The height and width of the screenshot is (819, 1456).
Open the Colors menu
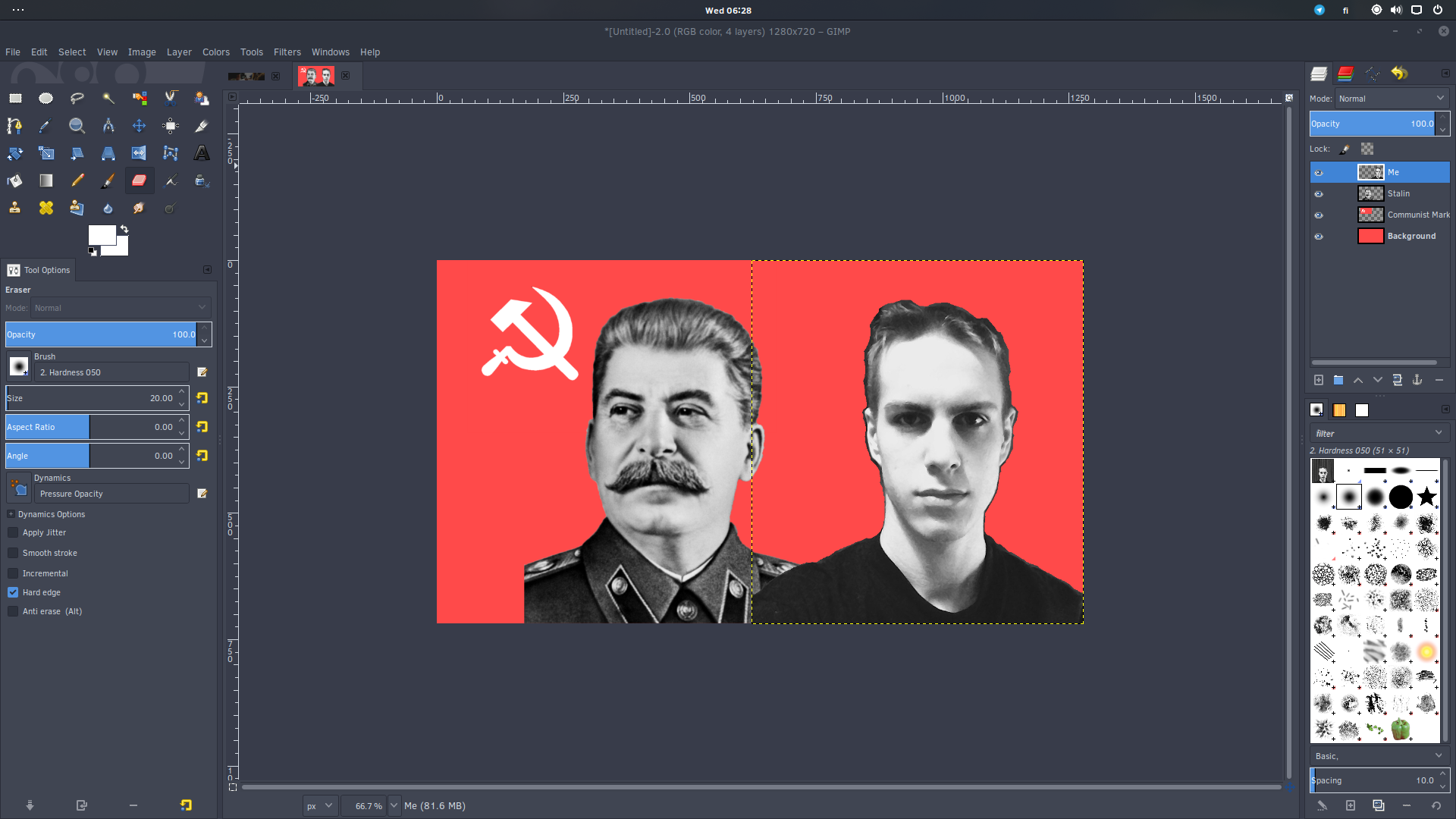pos(216,52)
